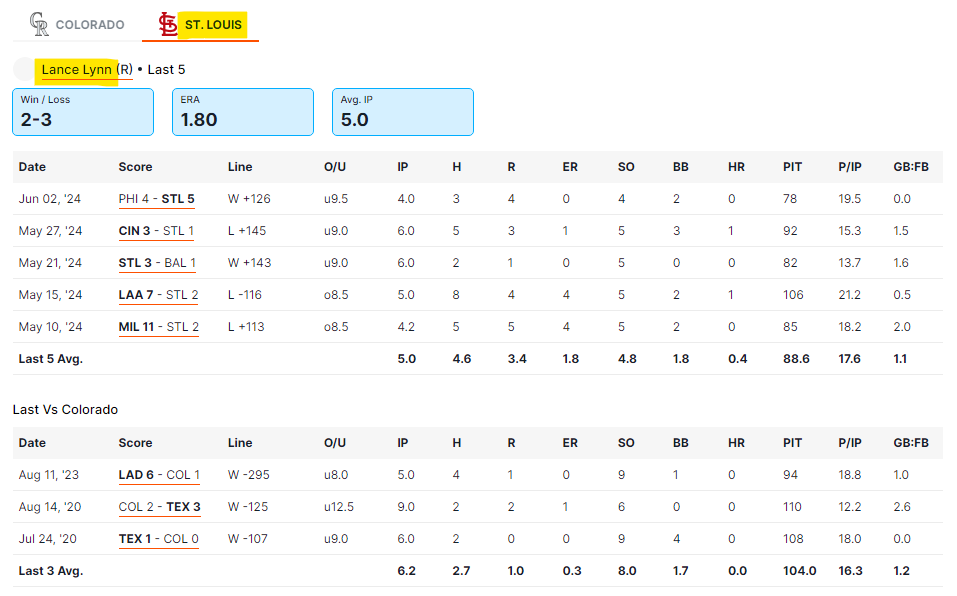This screenshot has width=957, height=596.
Task: Click the Aug 11, '23 date cell
Action: [x=49, y=475]
